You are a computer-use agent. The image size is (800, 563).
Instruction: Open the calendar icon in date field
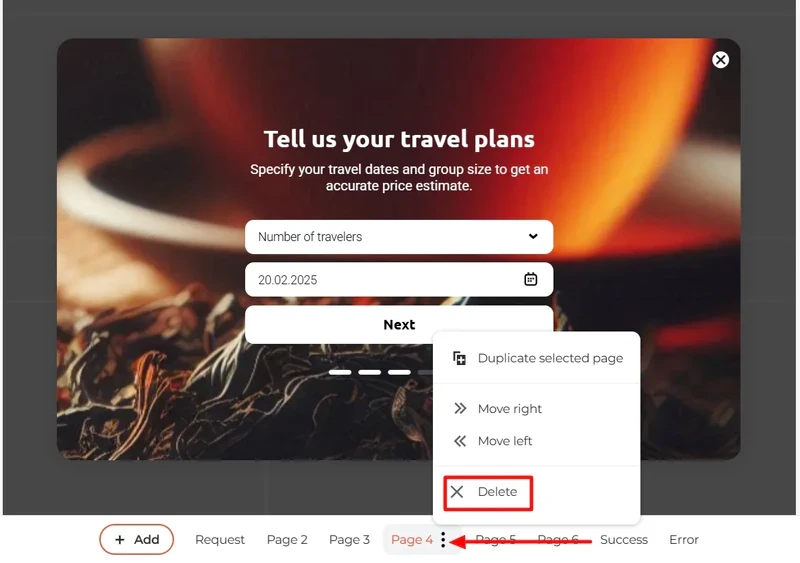(x=531, y=279)
